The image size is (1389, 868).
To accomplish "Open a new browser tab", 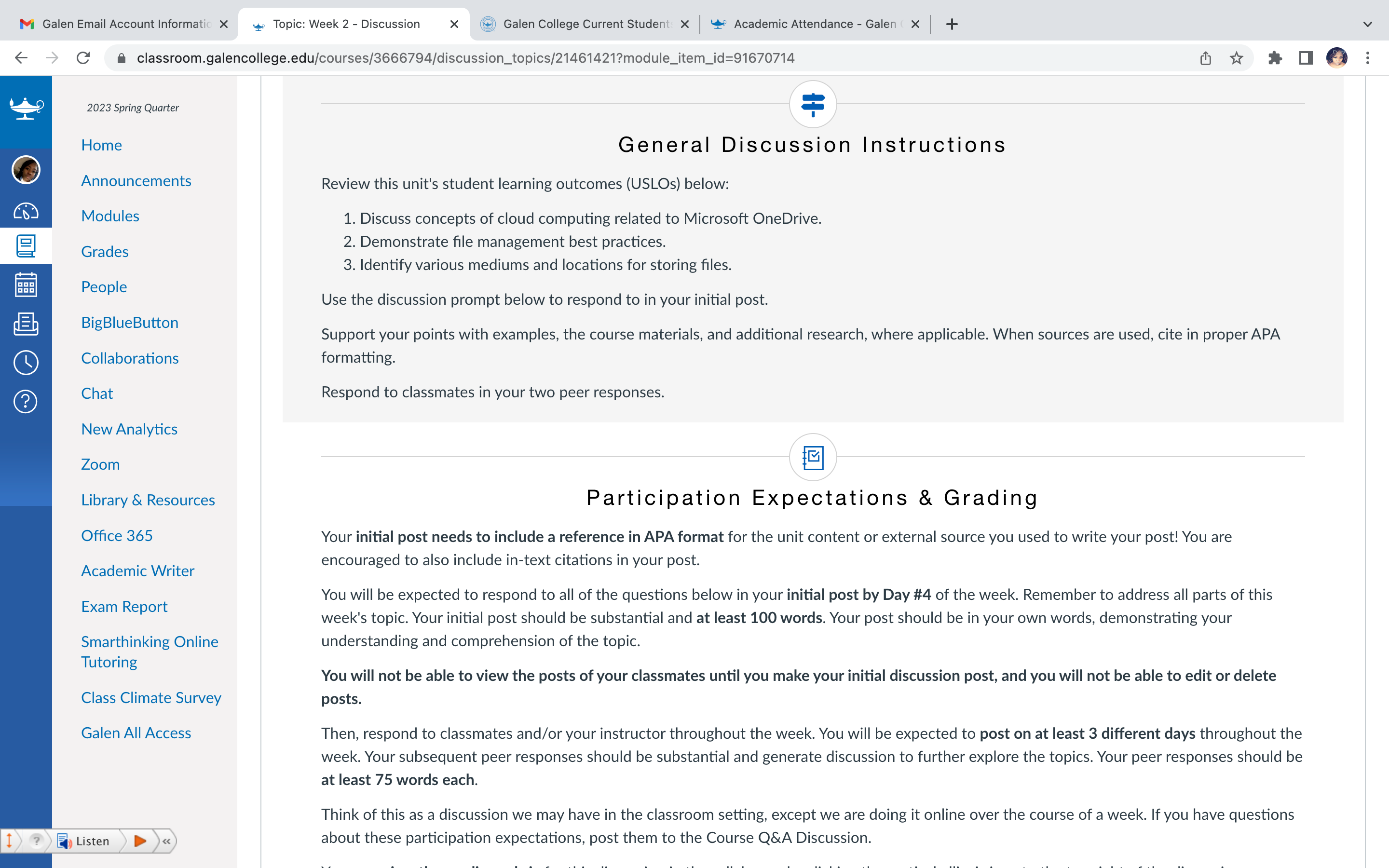I will pyautogui.click(x=952, y=24).
